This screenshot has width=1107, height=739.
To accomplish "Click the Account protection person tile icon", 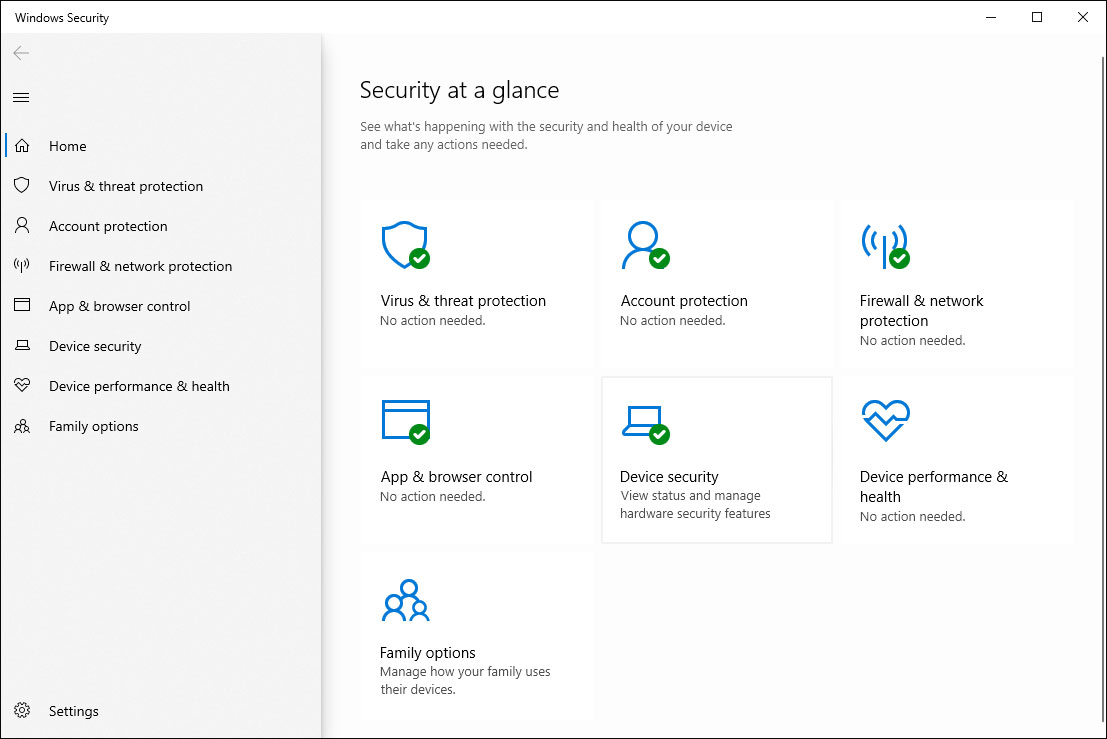I will (642, 245).
